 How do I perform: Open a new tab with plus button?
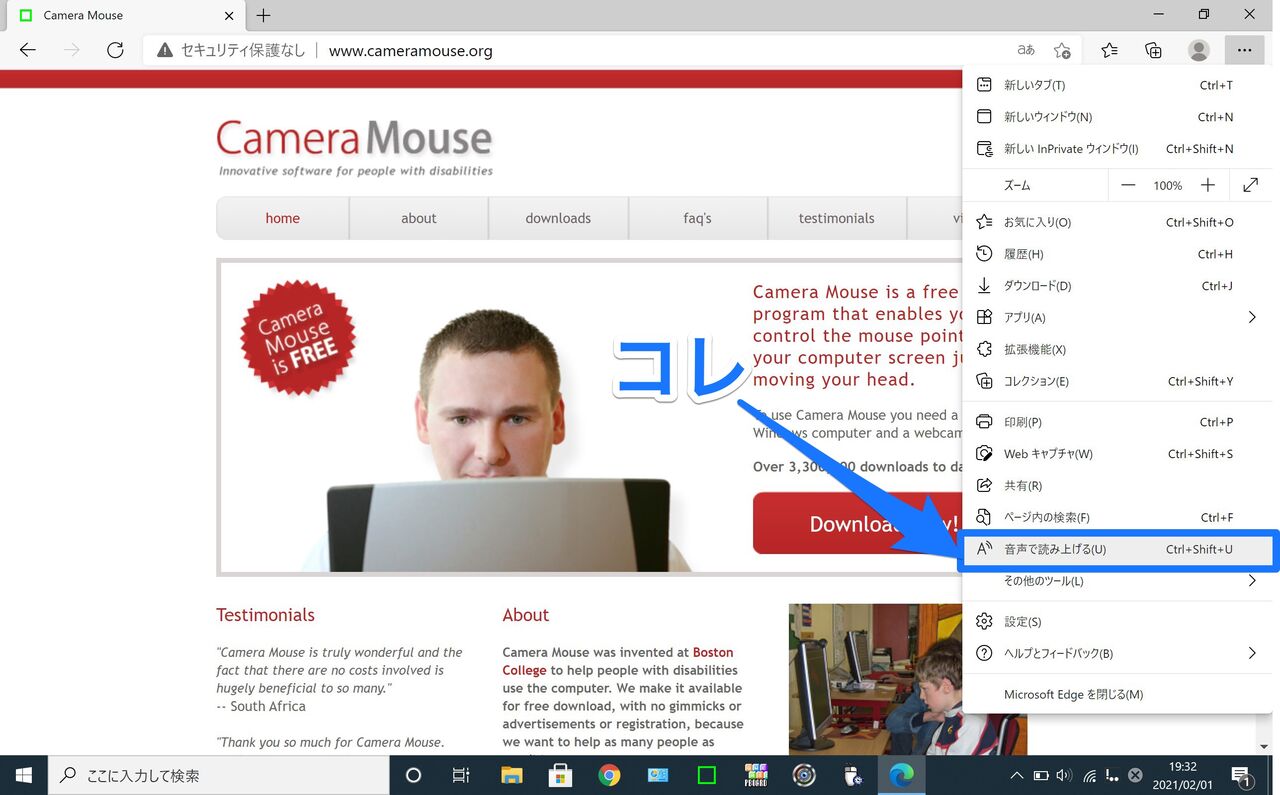[264, 16]
